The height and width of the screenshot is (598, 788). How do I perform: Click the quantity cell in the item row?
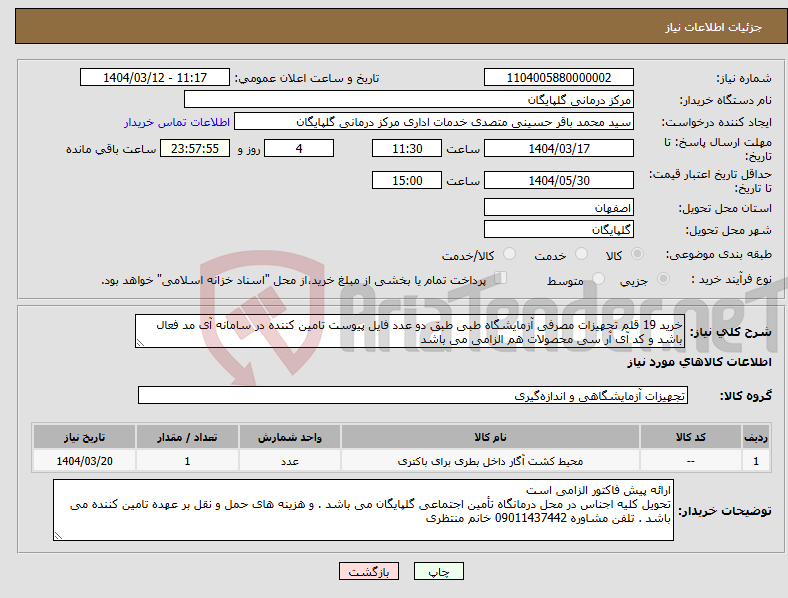[x=187, y=461]
